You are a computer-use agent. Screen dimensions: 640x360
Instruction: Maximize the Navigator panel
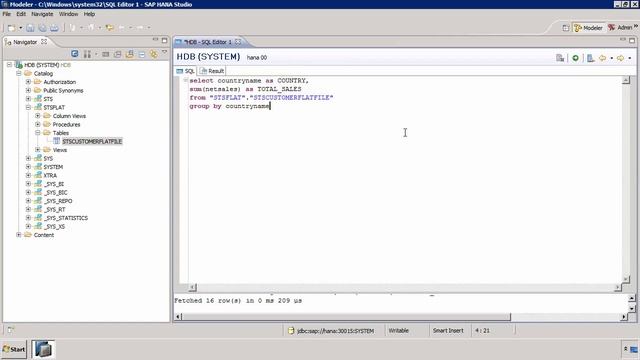[164, 40]
